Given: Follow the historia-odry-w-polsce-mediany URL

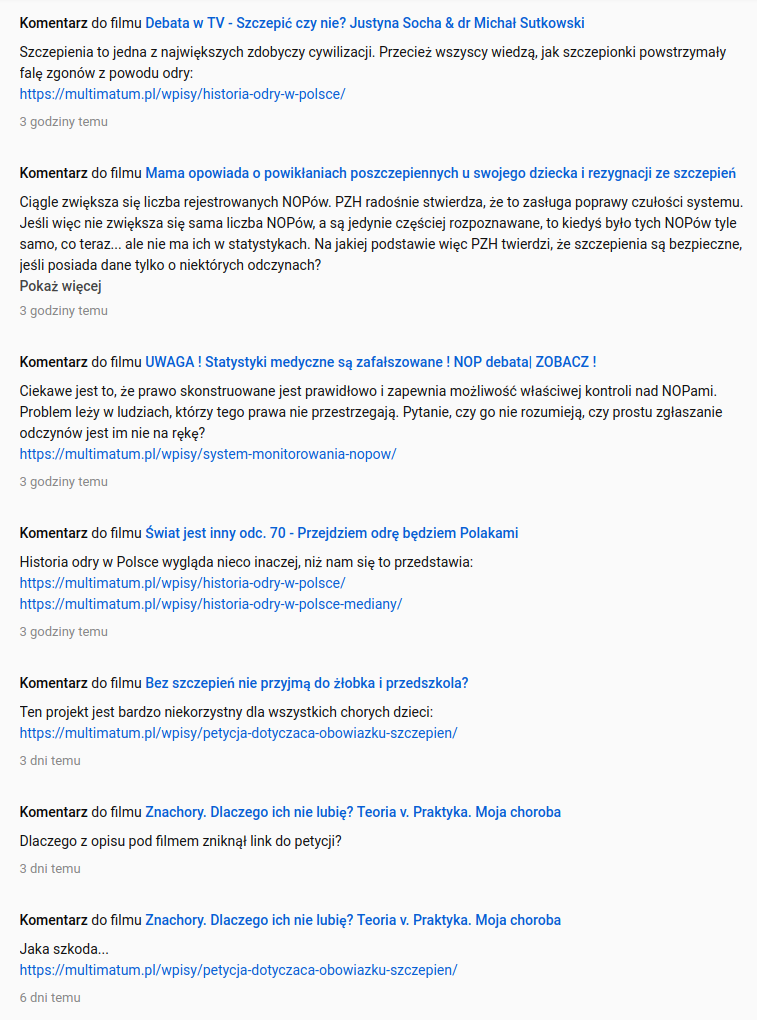Looking at the screenshot, I should [210, 604].
